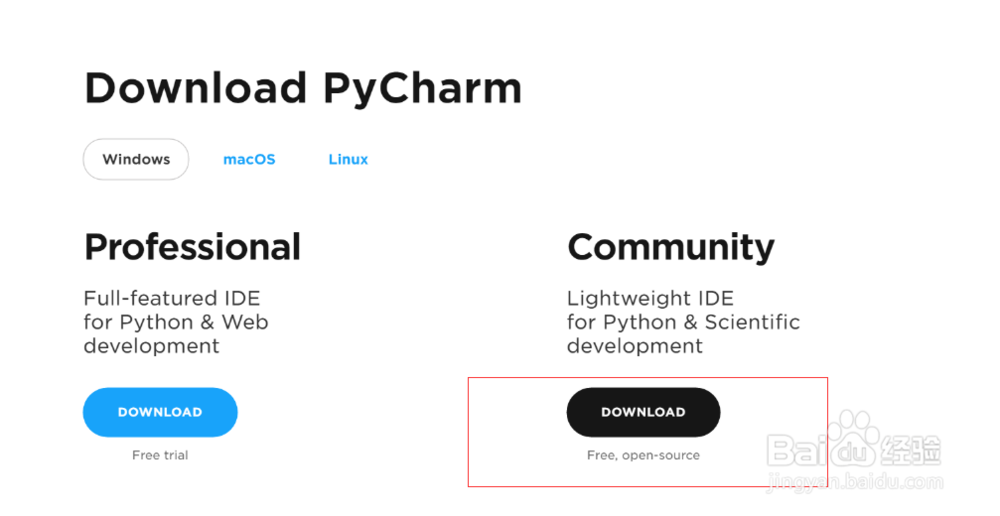Click "development" under the Community description
1000x516 pixels.
(634, 346)
